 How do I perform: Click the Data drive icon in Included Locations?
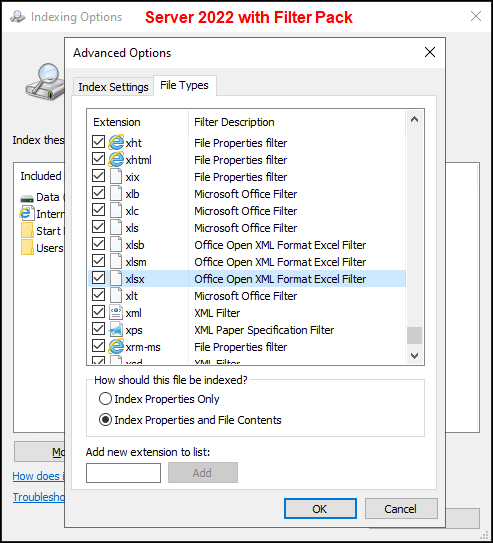coord(27,198)
